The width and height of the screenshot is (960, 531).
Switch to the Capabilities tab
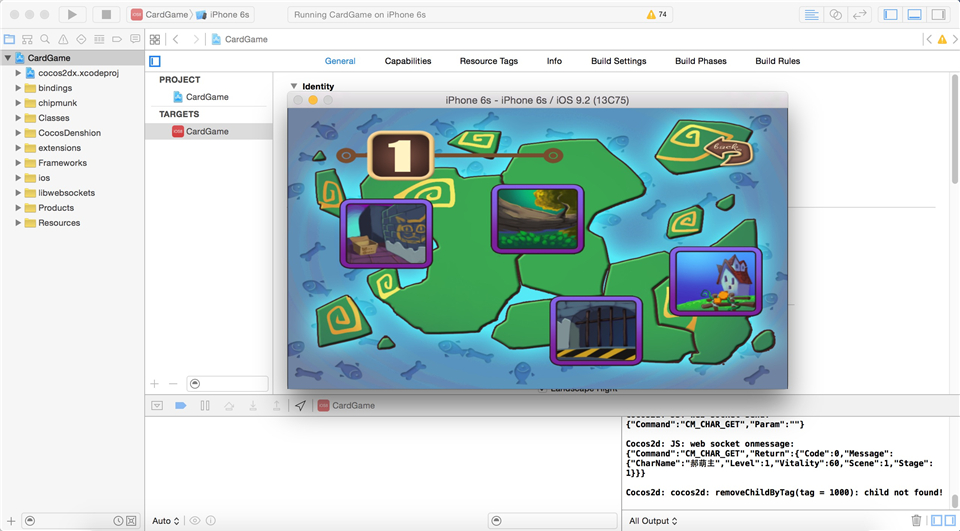(408, 61)
